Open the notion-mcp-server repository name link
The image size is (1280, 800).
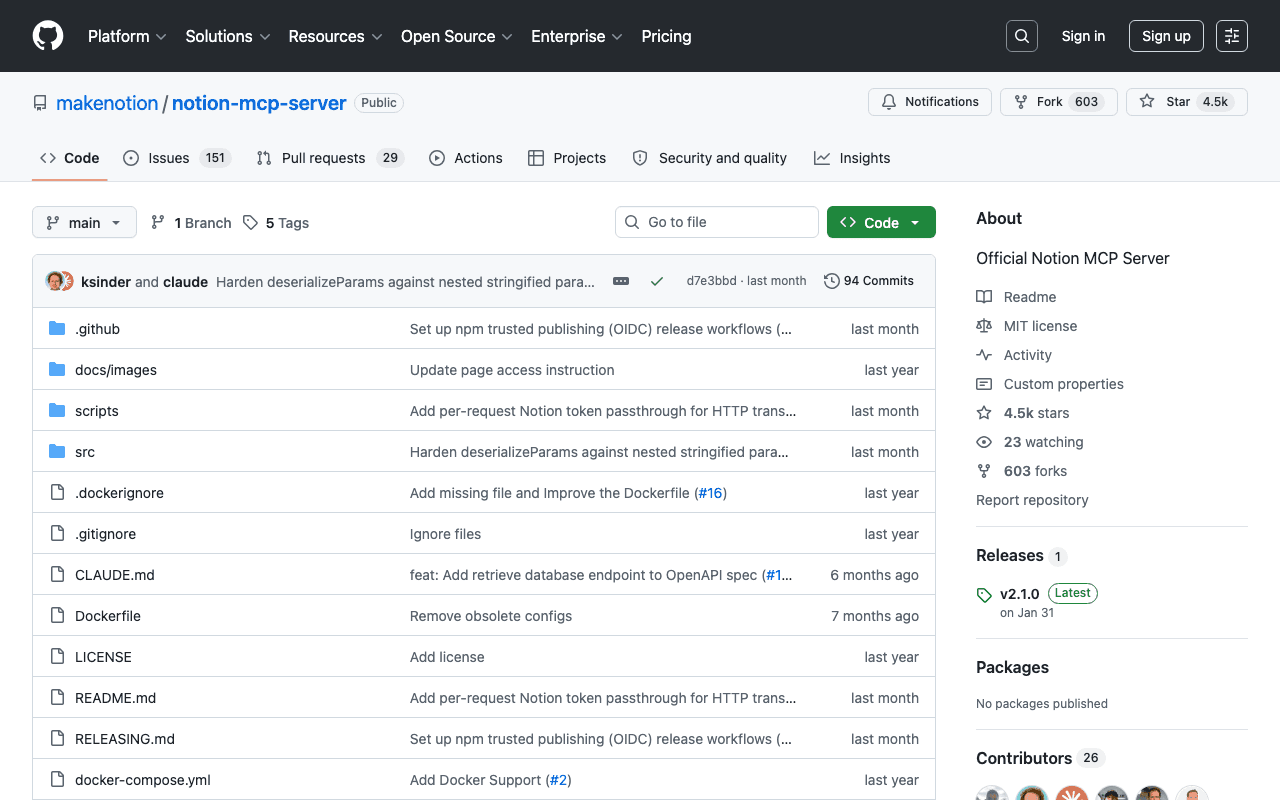[x=259, y=103]
